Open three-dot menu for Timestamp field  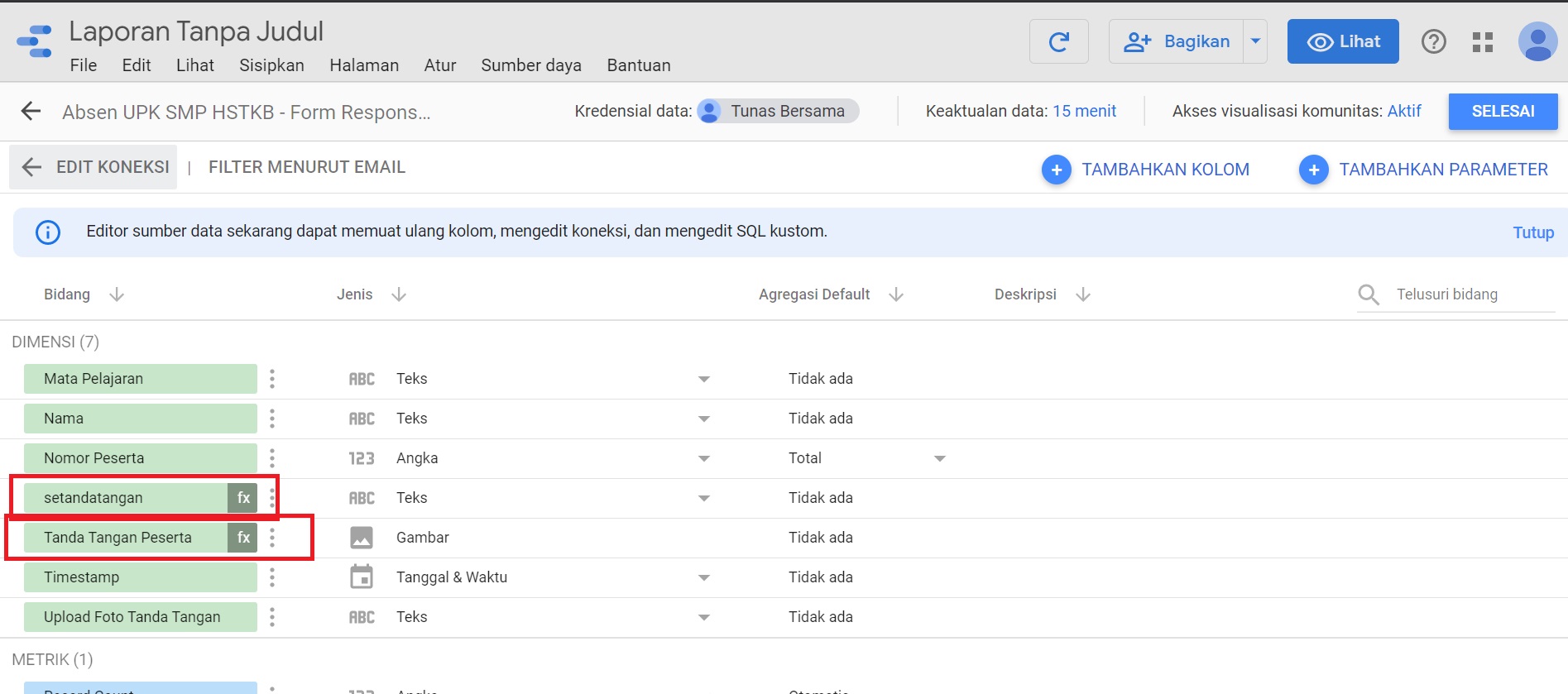click(x=272, y=577)
